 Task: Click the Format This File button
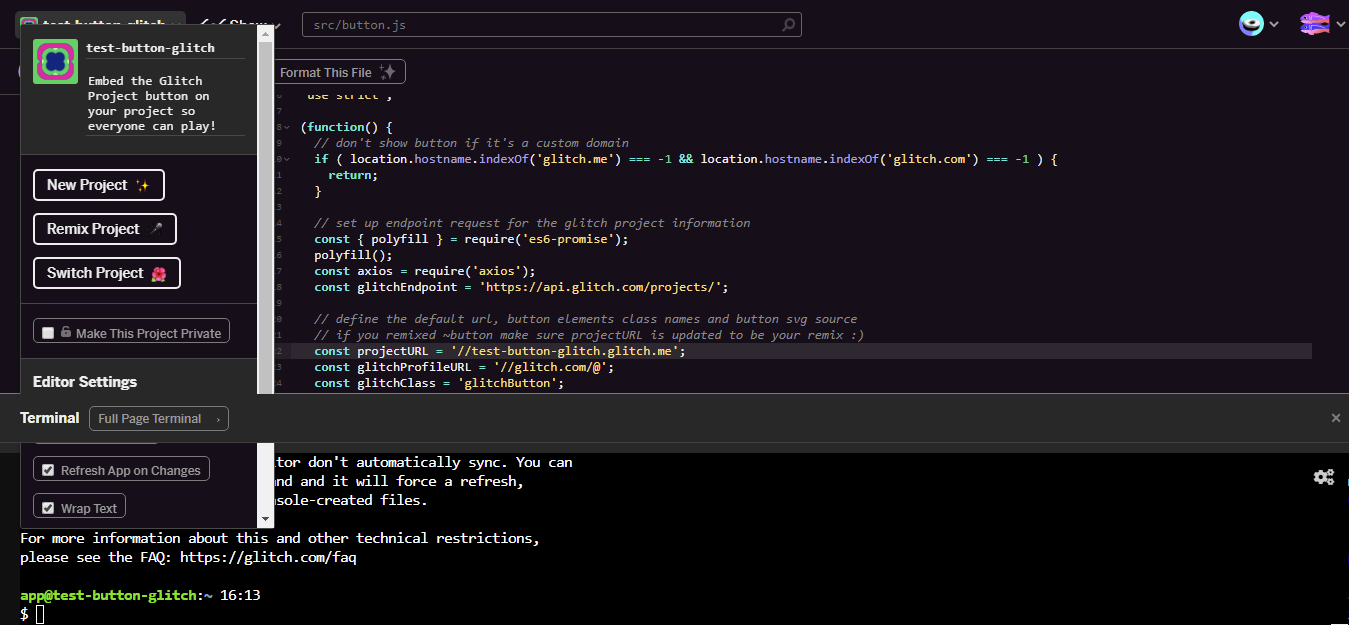click(x=338, y=72)
